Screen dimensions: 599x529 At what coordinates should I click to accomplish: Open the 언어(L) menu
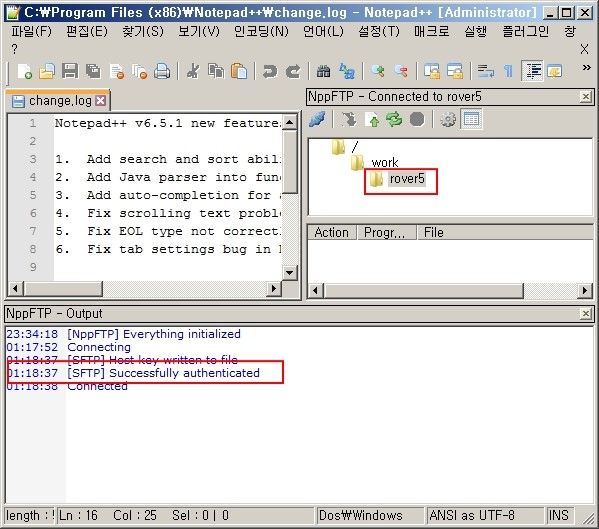323,31
